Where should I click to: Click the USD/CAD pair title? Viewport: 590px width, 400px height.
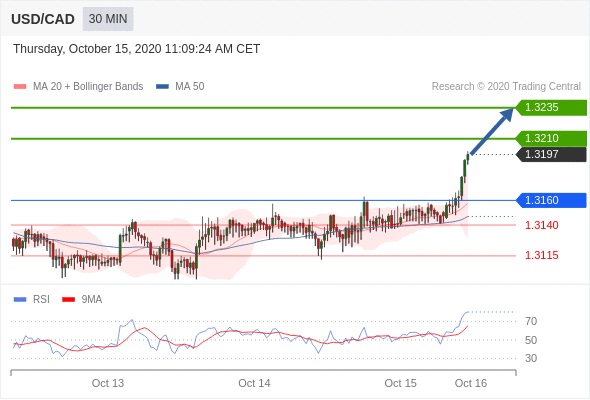click(x=43, y=19)
